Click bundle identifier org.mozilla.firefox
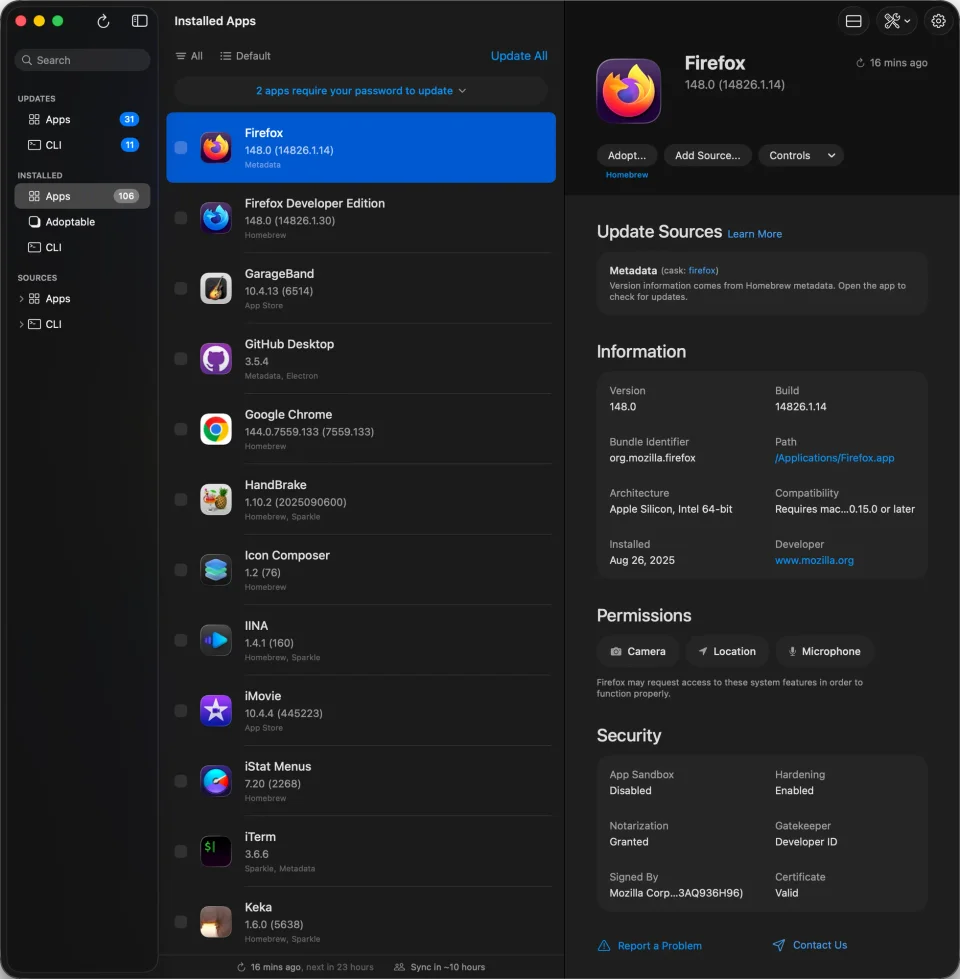960x979 pixels. tap(652, 458)
